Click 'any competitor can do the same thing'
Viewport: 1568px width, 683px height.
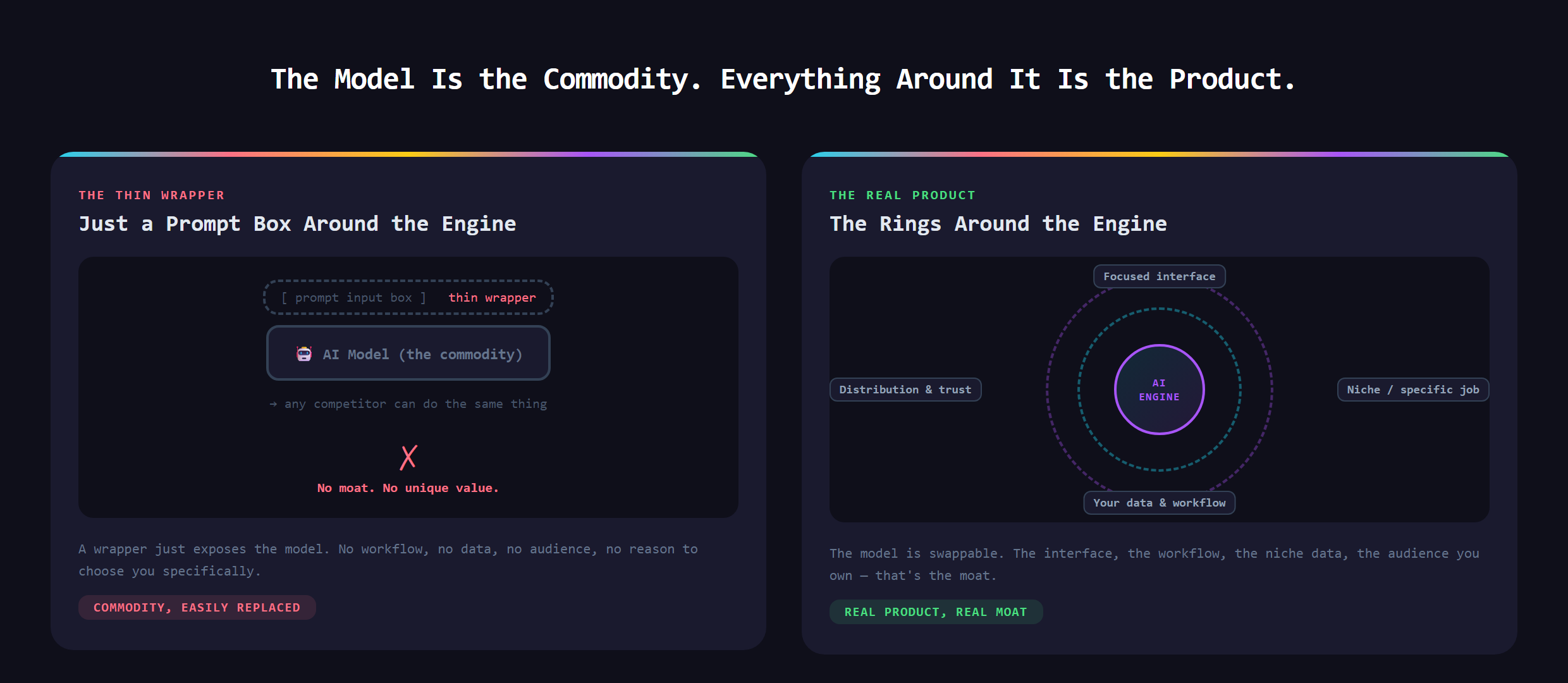click(x=408, y=404)
